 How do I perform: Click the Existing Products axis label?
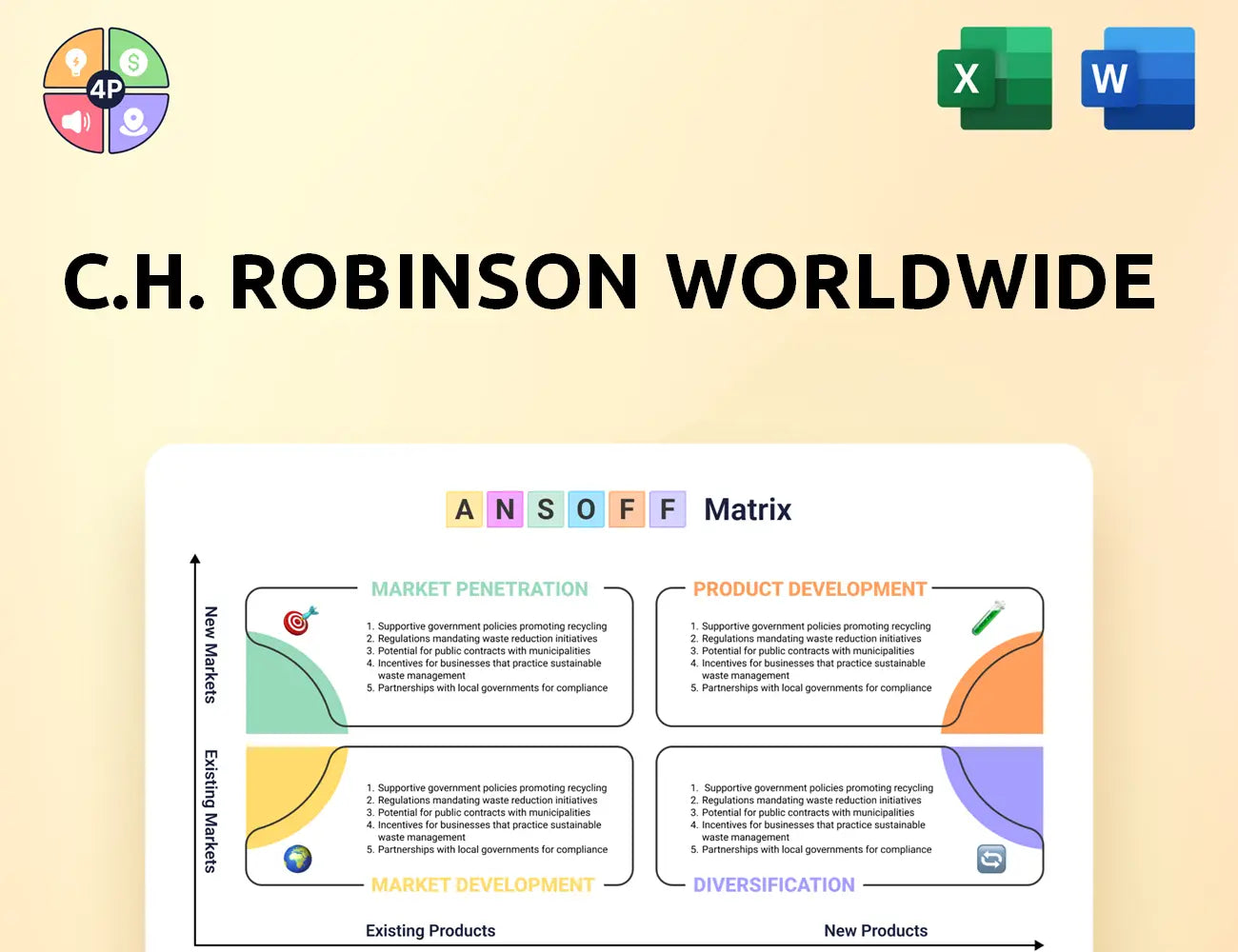tap(430, 930)
